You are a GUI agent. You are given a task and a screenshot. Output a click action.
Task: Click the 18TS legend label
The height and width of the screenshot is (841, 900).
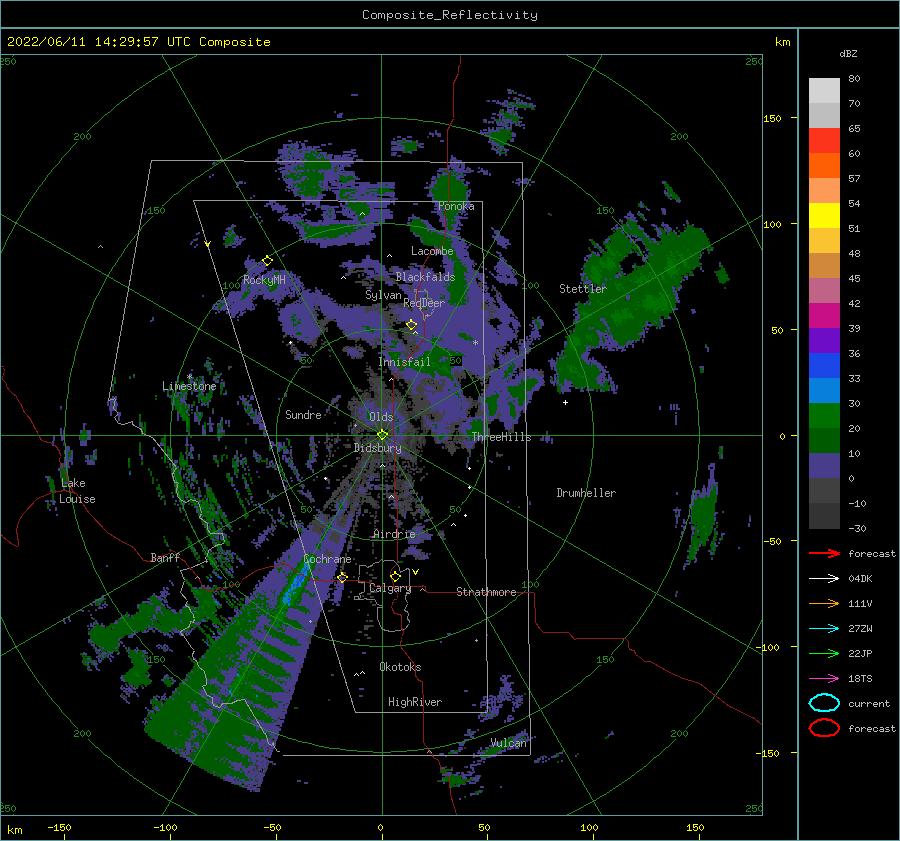tap(860, 678)
